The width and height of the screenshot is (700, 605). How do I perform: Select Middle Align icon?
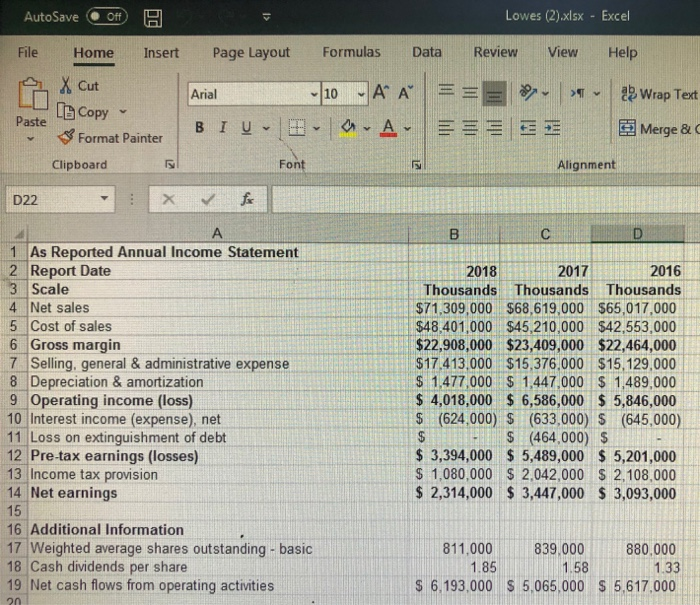click(x=469, y=93)
